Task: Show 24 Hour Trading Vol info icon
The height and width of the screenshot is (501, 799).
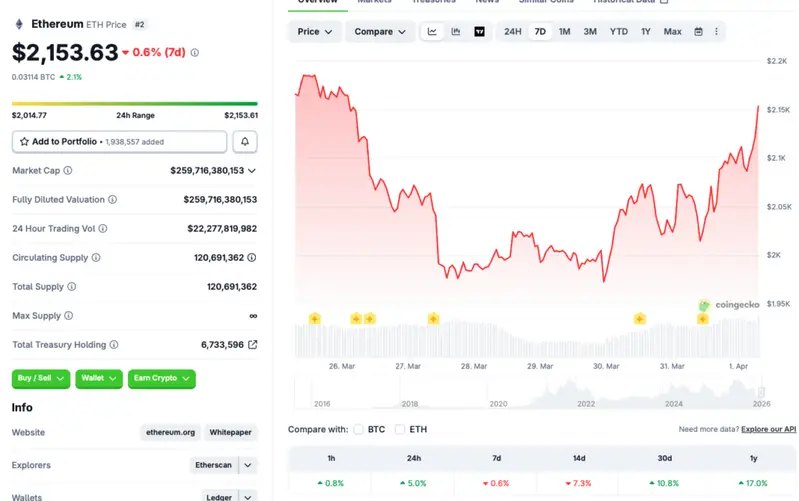Action: click(x=103, y=228)
